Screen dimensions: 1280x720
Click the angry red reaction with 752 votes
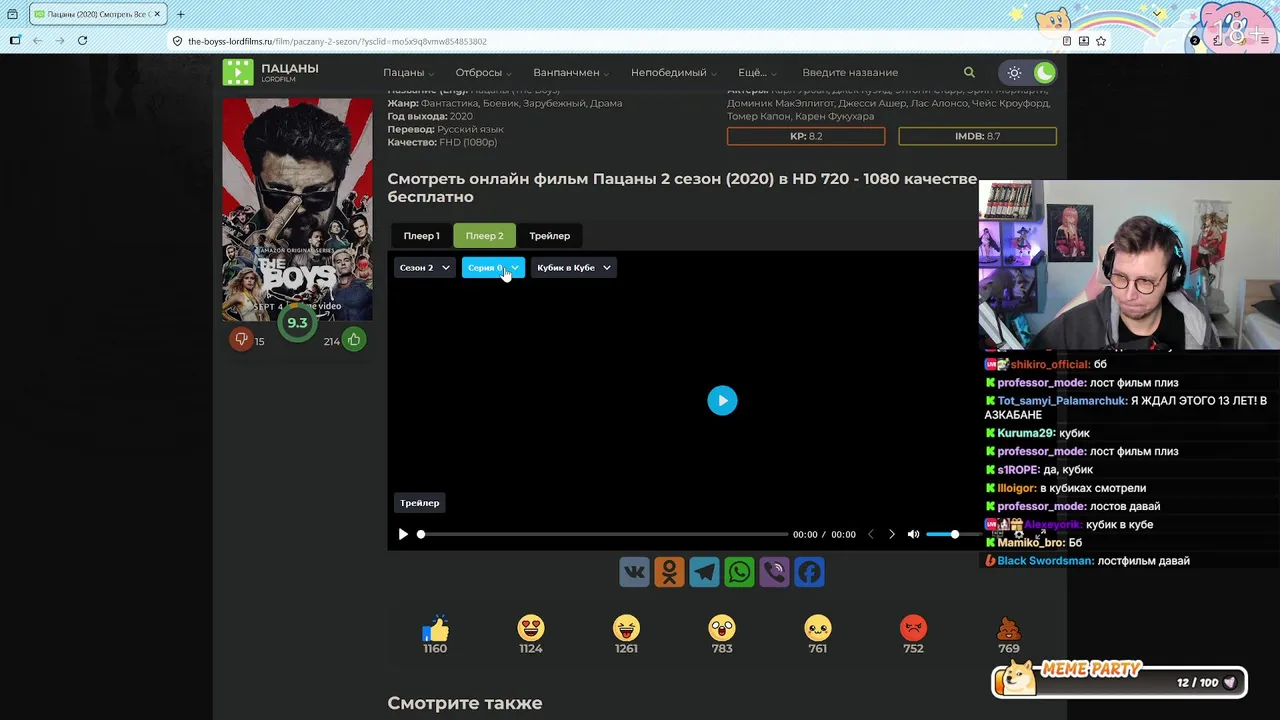[913, 628]
